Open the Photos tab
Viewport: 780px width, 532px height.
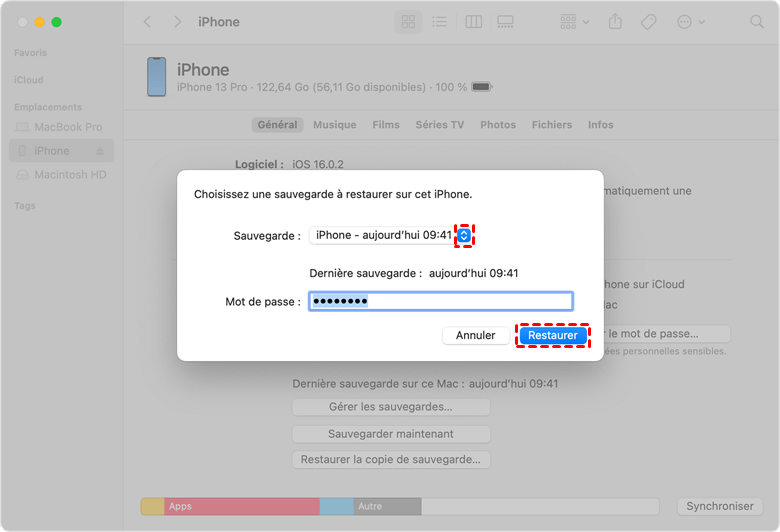point(497,125)
